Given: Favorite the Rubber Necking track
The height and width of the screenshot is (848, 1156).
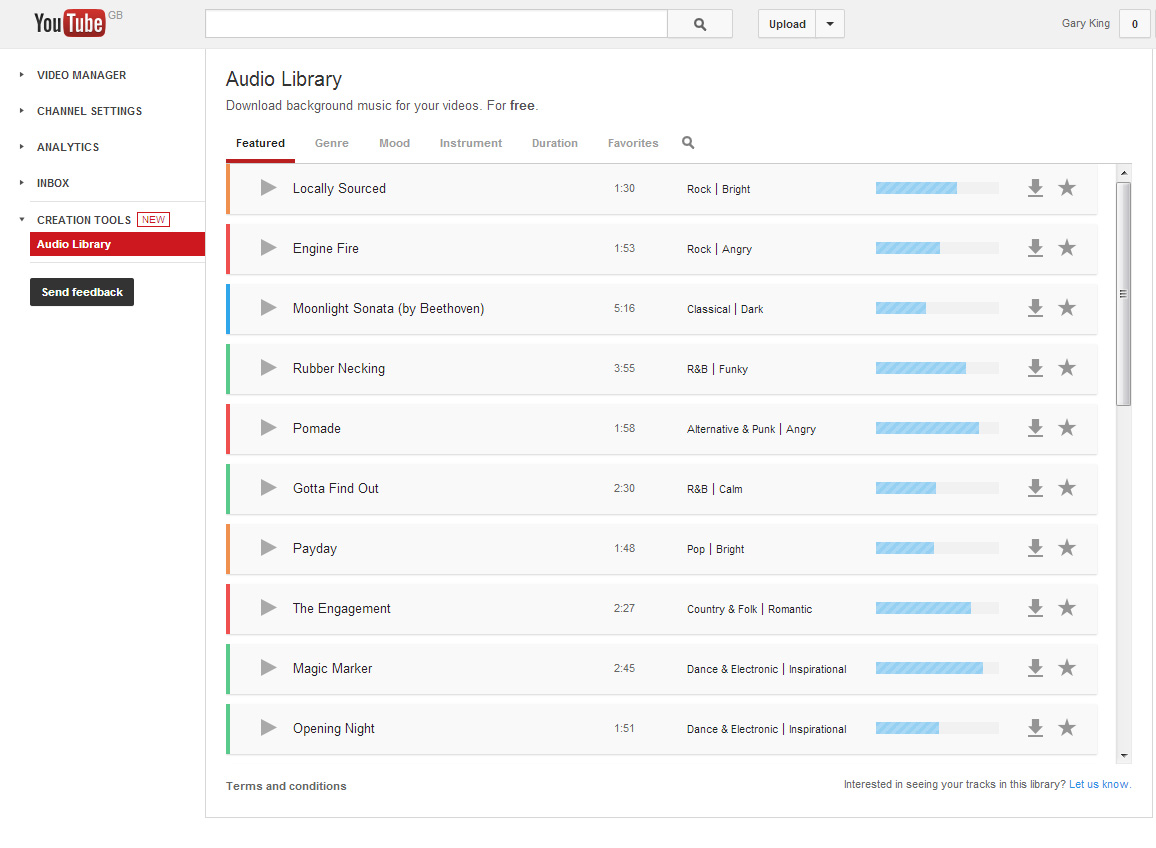Looking at the screenshot, I should point(1067,368).
